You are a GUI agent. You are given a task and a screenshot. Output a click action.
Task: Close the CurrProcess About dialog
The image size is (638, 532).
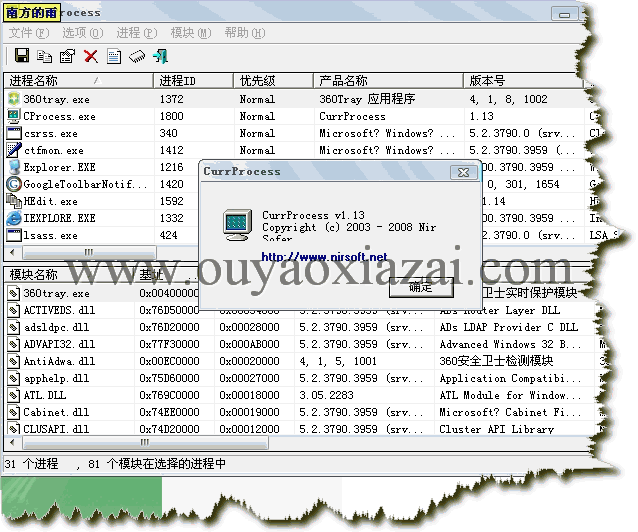click(463, 172)
